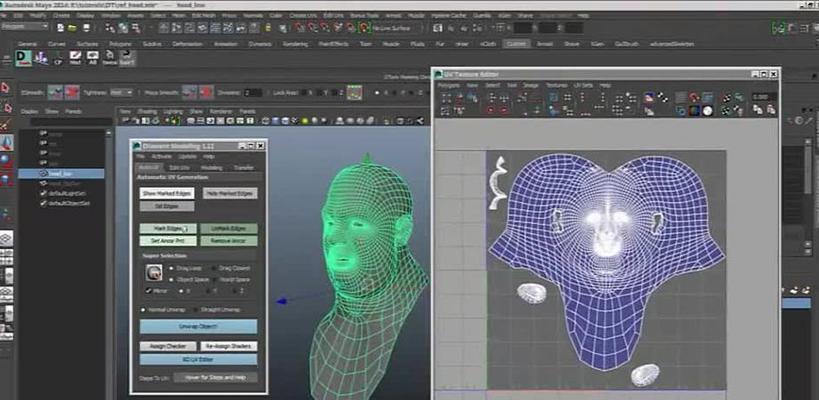Open the Shading menu in viewport panel

(147, 111)
